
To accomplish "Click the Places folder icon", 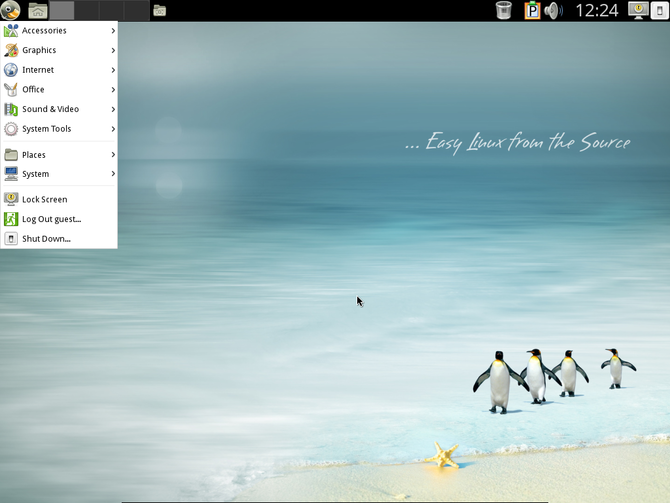I will pos(11,155).
